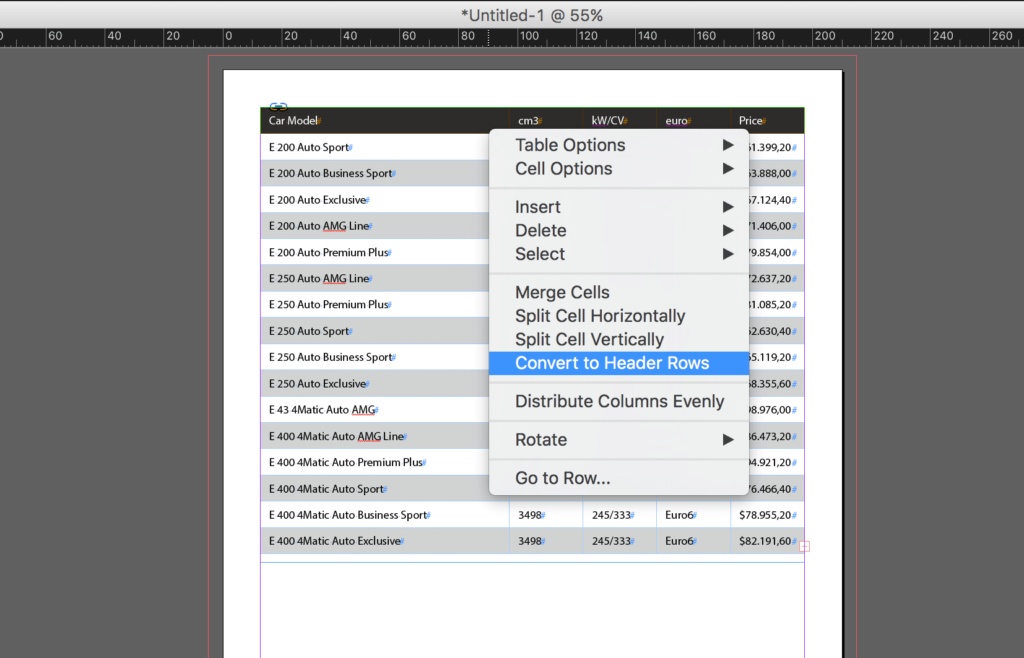Choose Split Cell Vertically

tap(618, 339)
